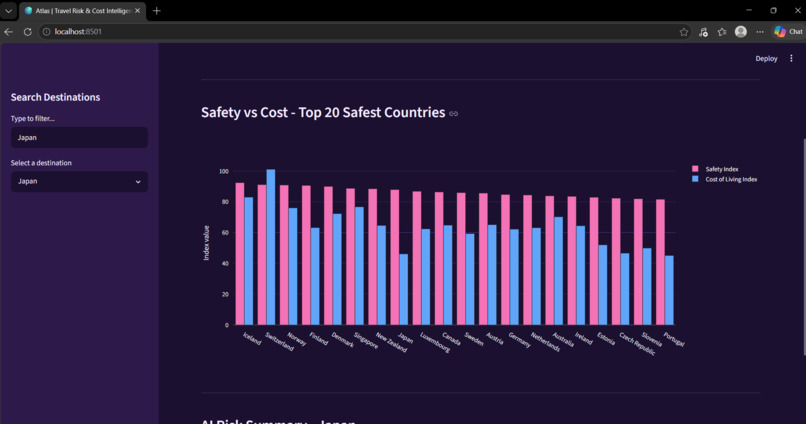
Task: Click the pink Safety Index legend swatch
Action: [695, 169]
